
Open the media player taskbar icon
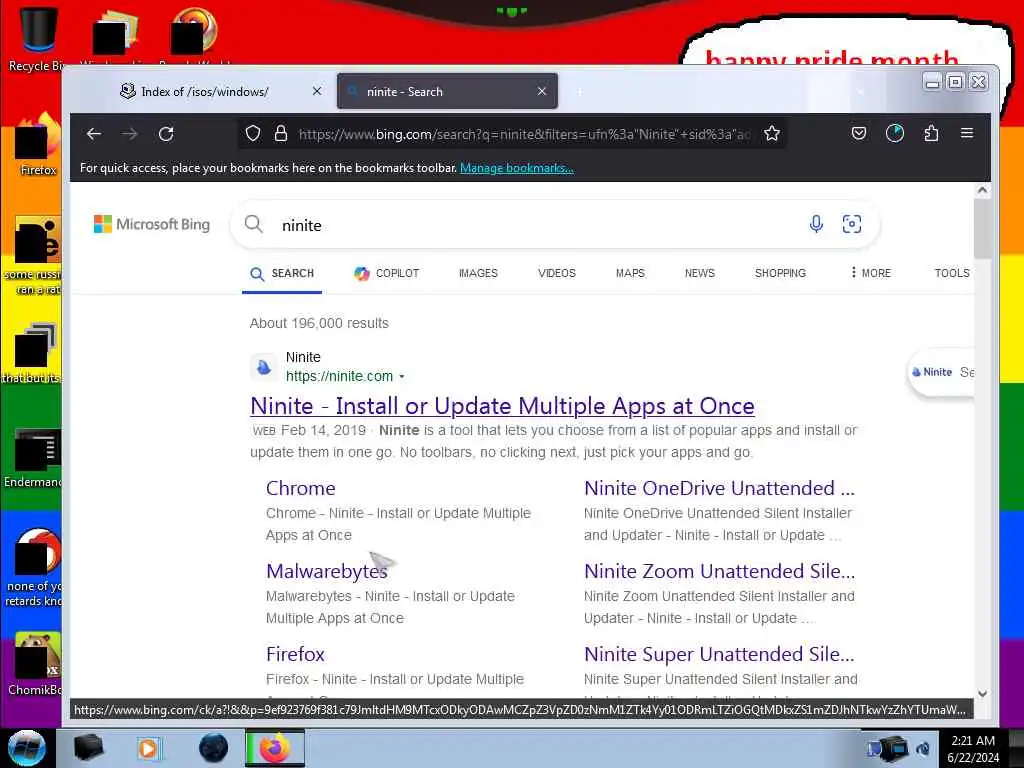pos(148,748)
